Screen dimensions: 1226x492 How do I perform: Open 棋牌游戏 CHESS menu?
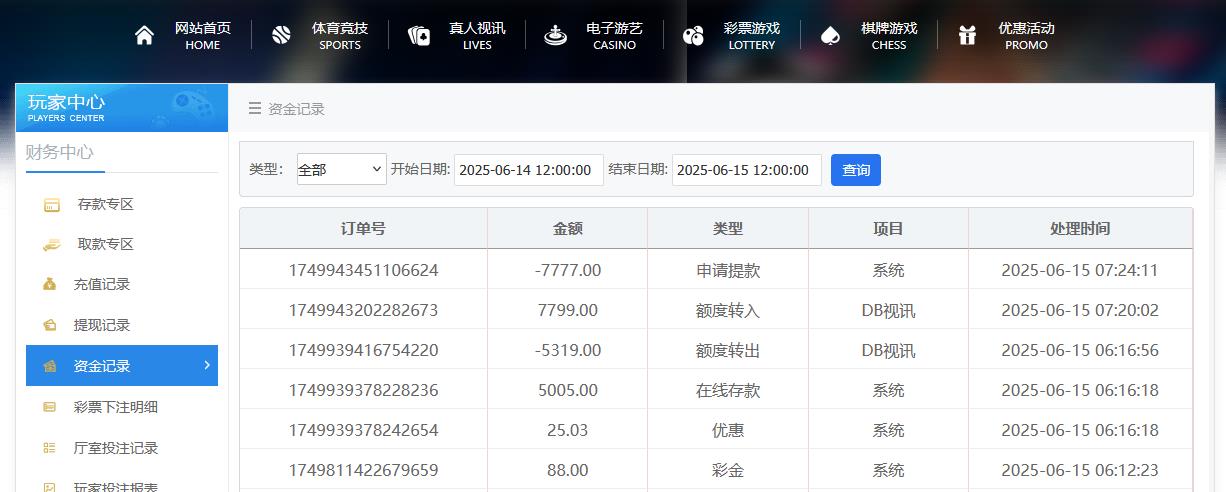[x=888, y=36]
